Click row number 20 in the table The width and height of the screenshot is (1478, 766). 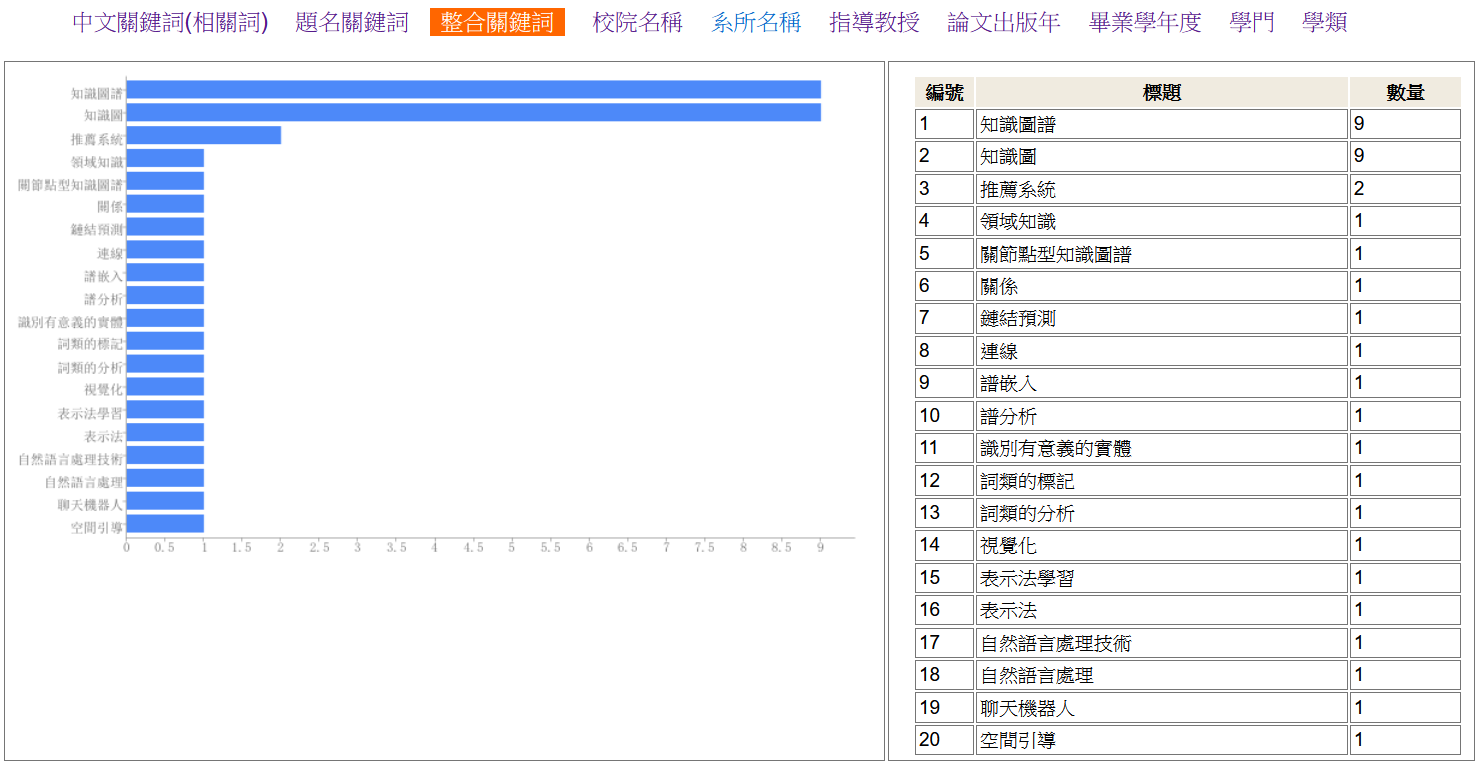[x=944, y=740]
